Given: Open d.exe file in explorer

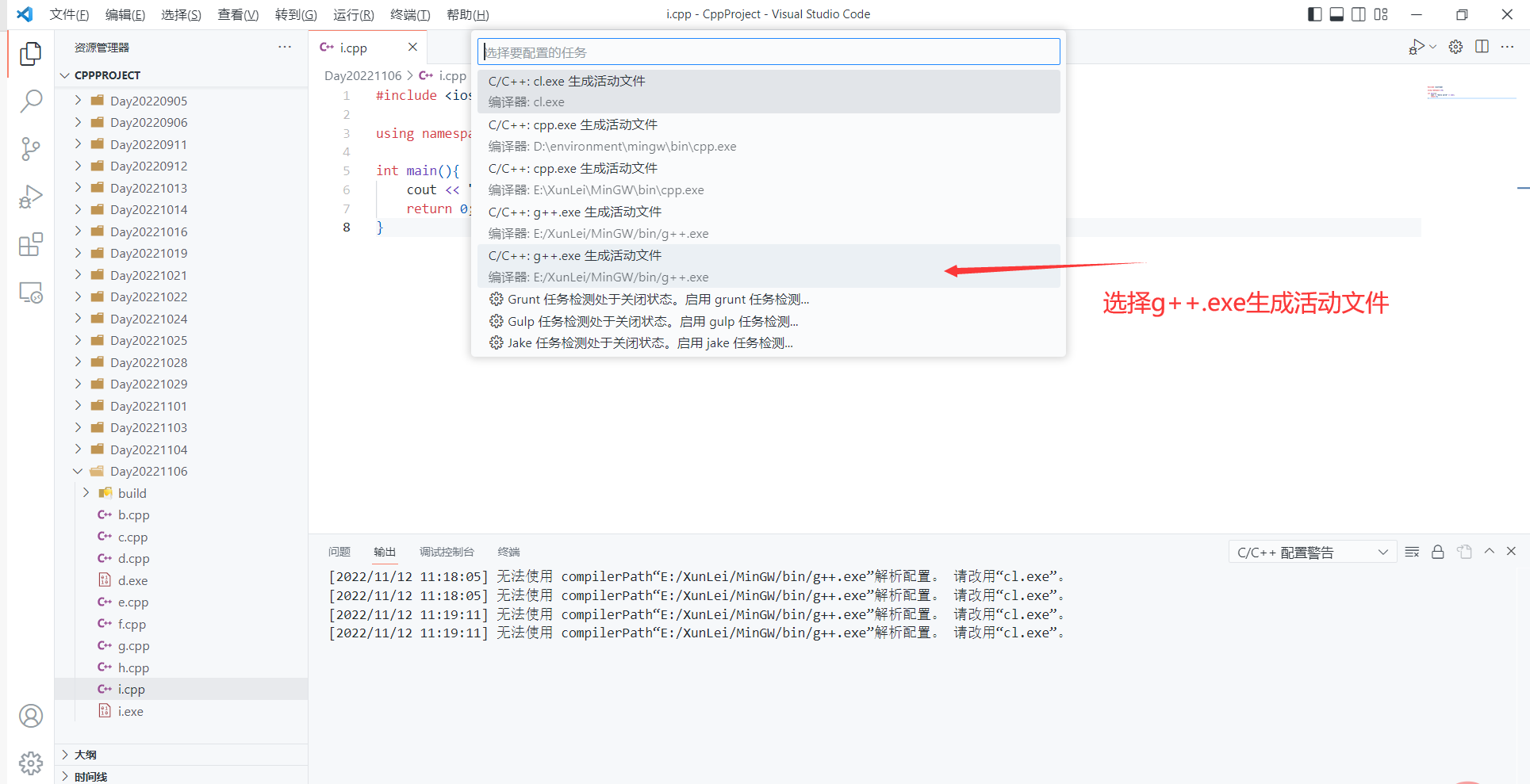Looking at the screenshot, I should pos(181,580).
